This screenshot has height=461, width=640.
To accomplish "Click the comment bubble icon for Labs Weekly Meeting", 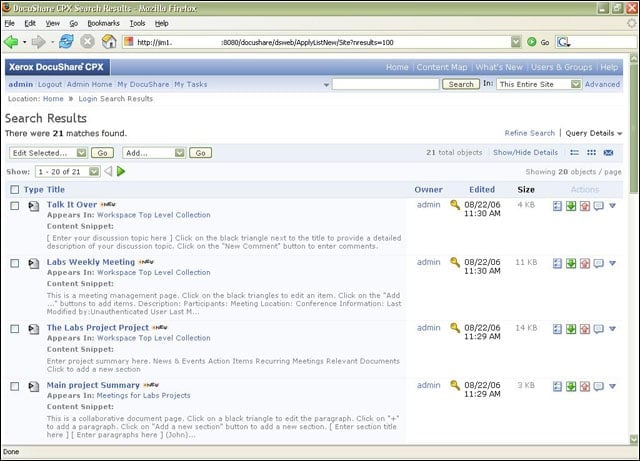I will pos(598,263).
